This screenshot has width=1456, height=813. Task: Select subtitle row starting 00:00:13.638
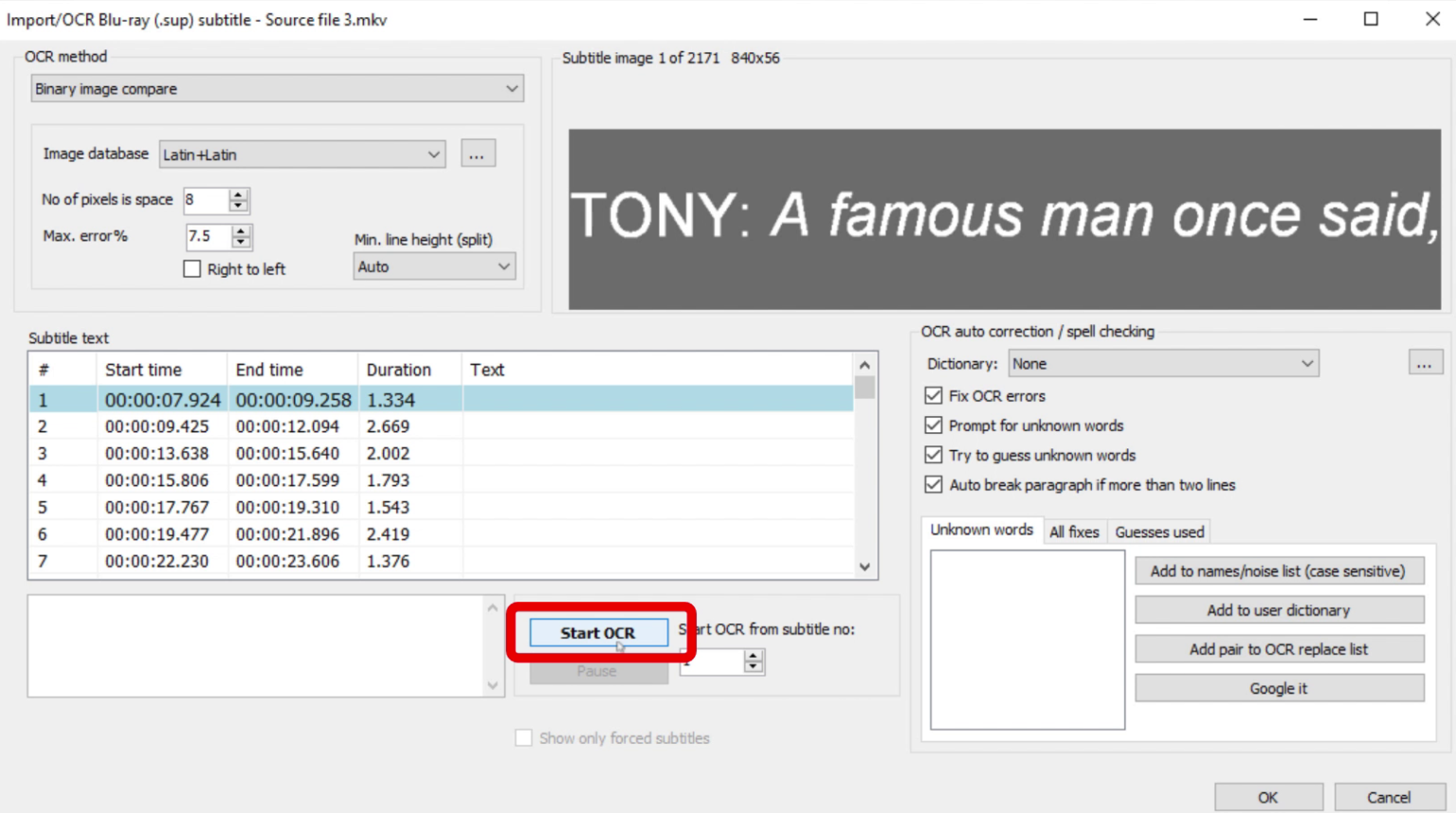[x=442, y=453]
